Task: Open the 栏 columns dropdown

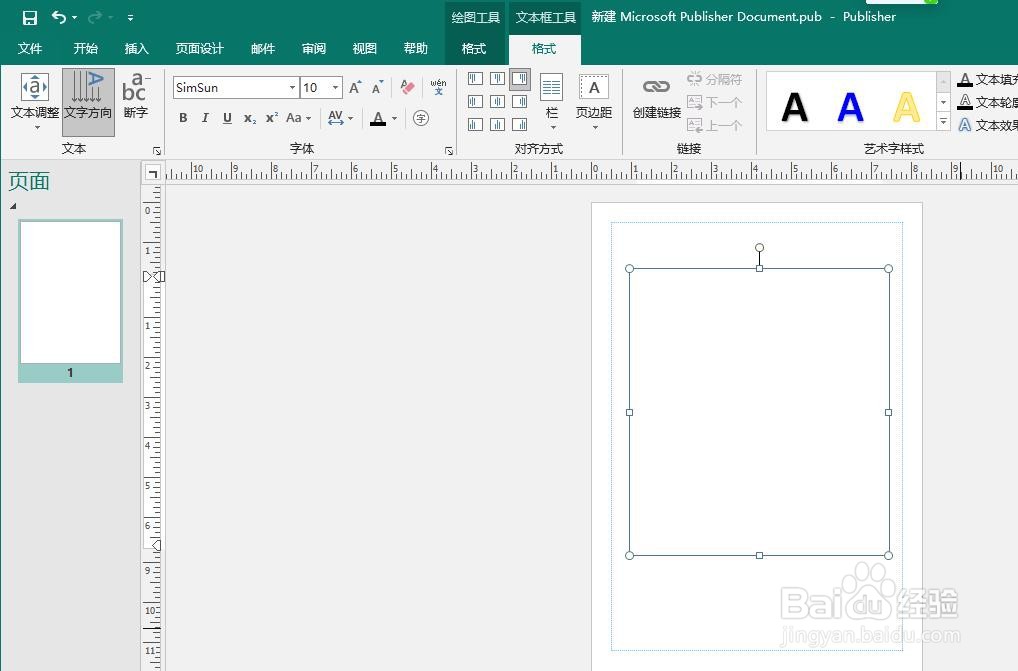Action: click(x=552, y=101)
